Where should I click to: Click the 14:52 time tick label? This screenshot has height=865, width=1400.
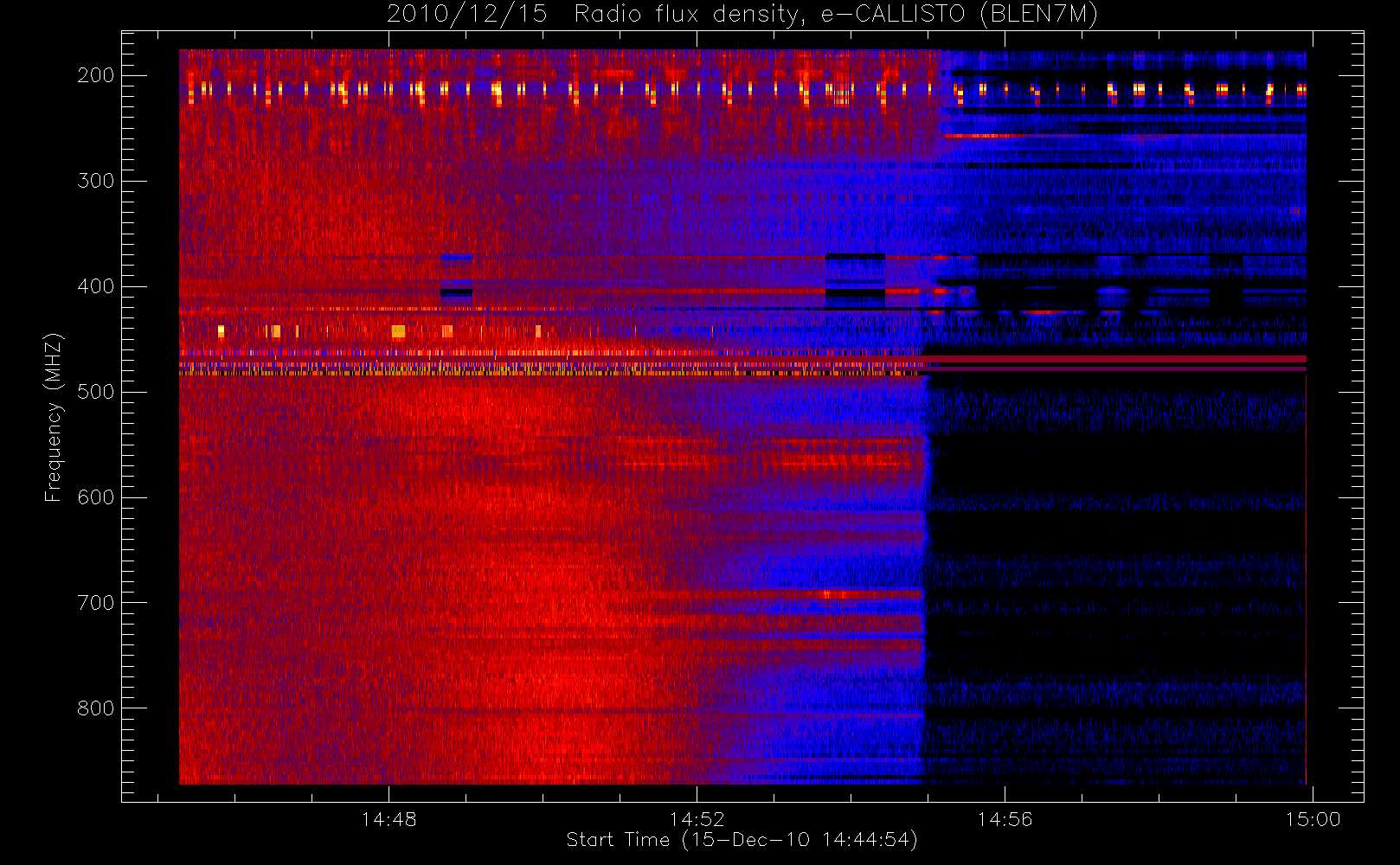coord(697,819)
